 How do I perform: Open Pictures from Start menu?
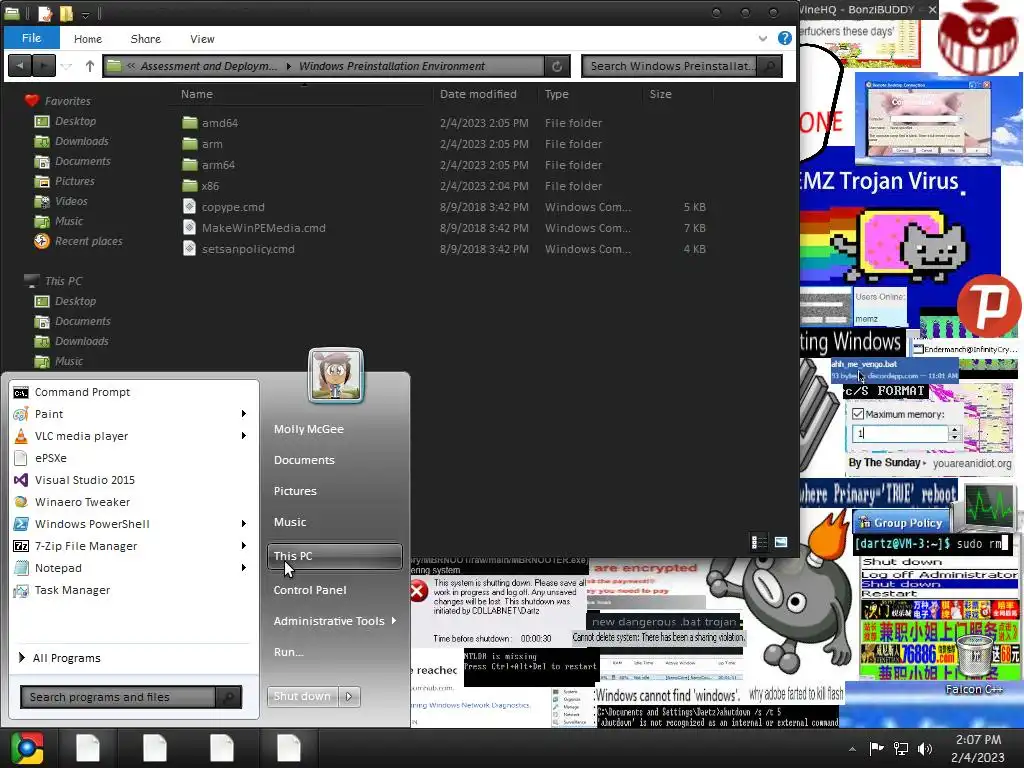click(x=295, y=491)
